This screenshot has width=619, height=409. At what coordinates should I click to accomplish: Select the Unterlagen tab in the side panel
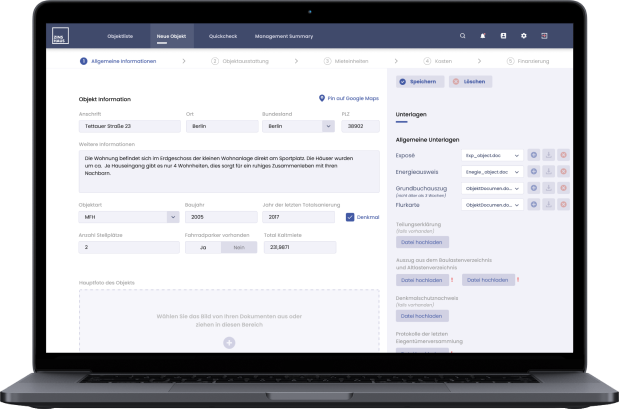tap(411, 114)
